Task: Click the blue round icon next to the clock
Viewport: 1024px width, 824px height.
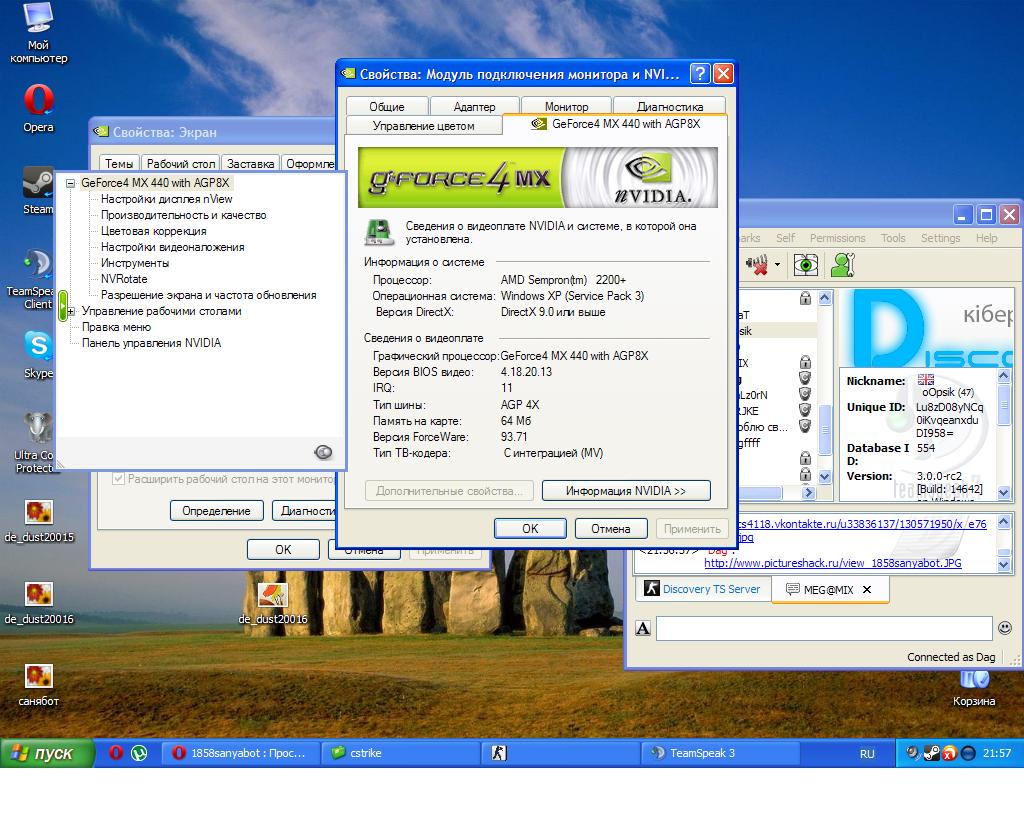Action: [968, 753]
